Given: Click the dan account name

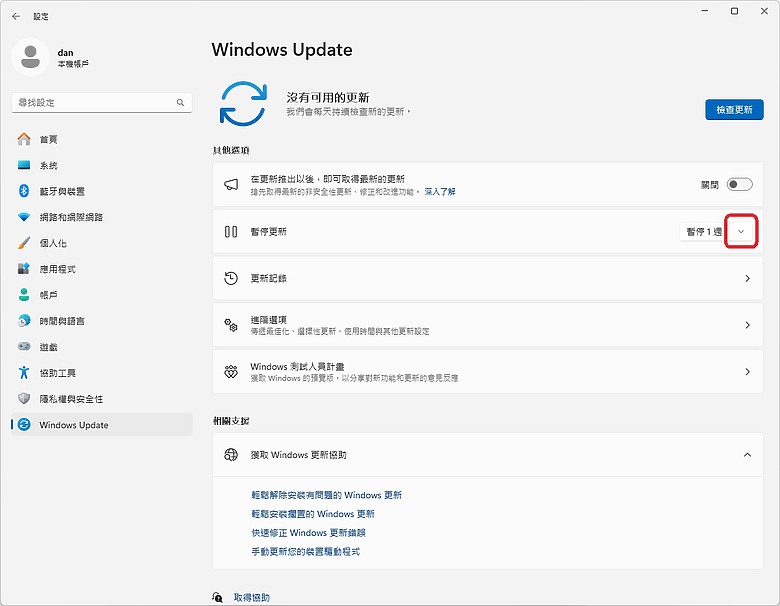Looking at the screenshot, I should click(x=65, y=52).
